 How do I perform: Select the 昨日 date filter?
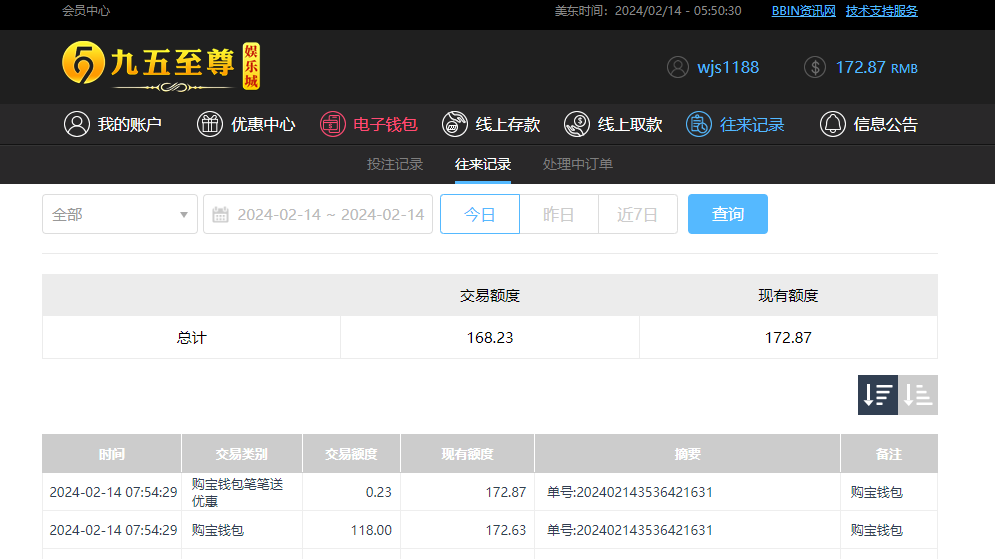559,214
